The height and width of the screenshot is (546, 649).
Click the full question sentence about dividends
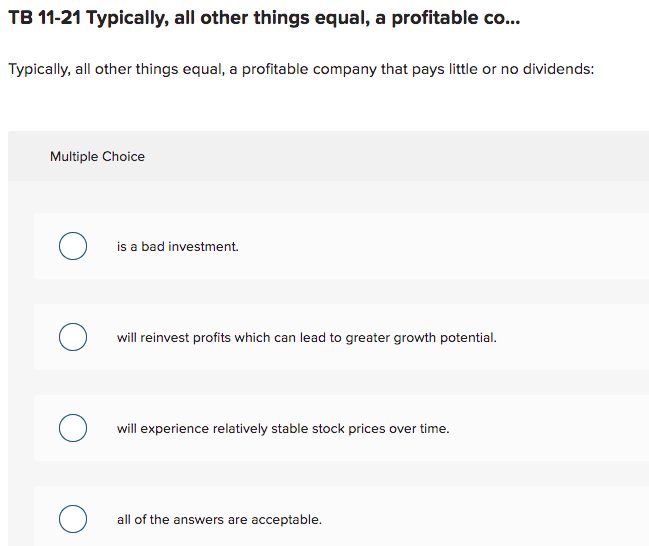click(x=301, y=70)
